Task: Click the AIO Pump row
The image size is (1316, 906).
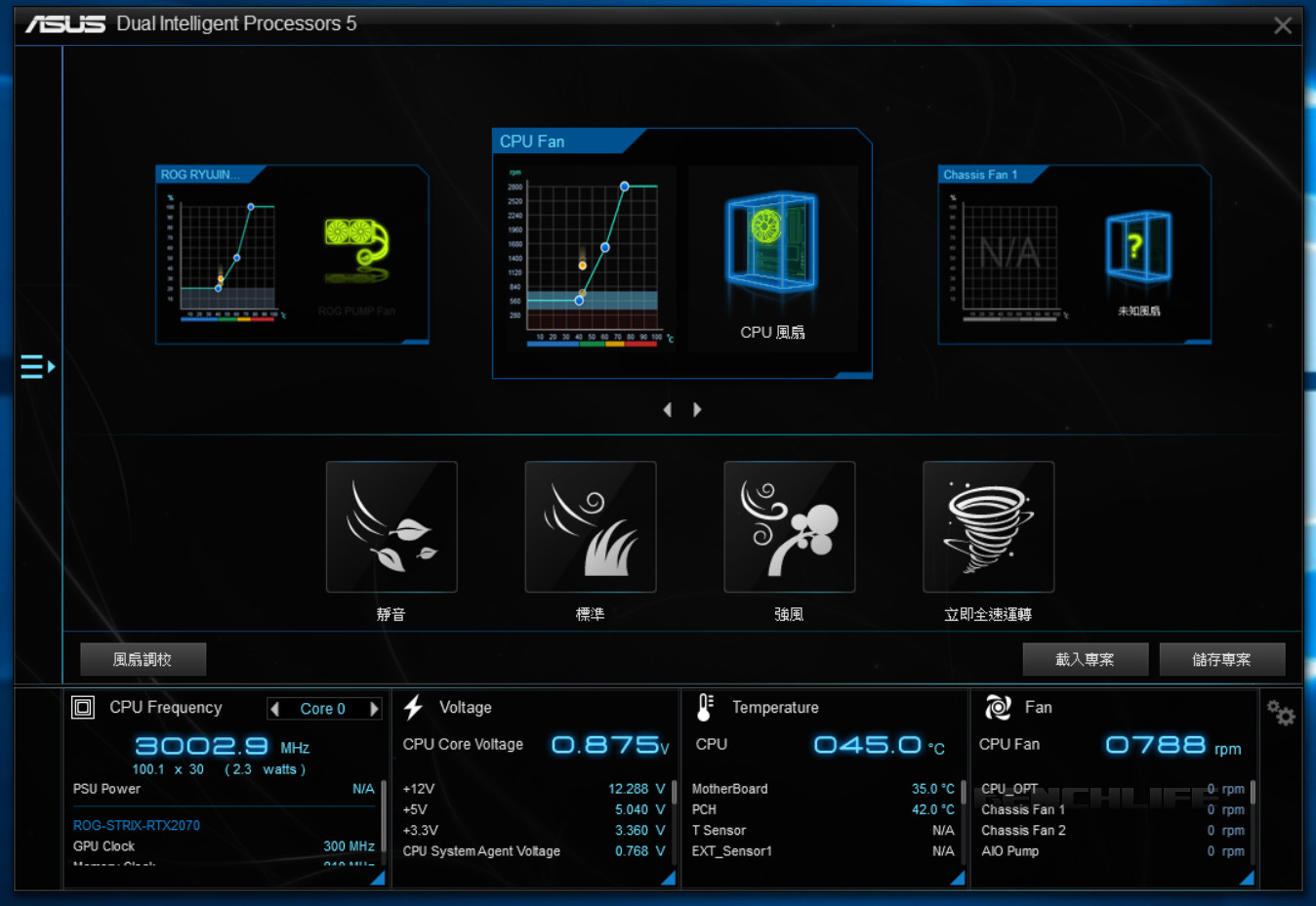Action: click(1113, 851)
